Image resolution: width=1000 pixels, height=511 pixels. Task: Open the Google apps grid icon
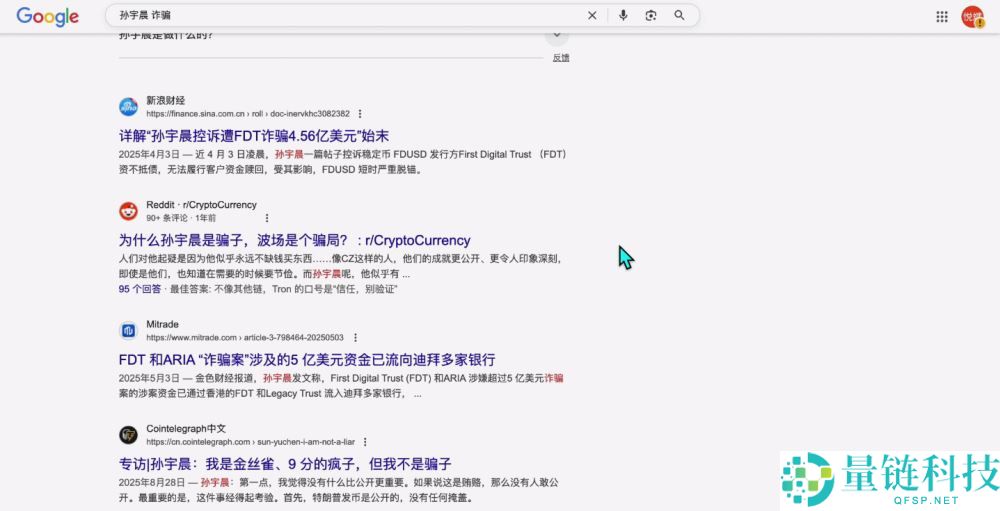coord(942,17)
